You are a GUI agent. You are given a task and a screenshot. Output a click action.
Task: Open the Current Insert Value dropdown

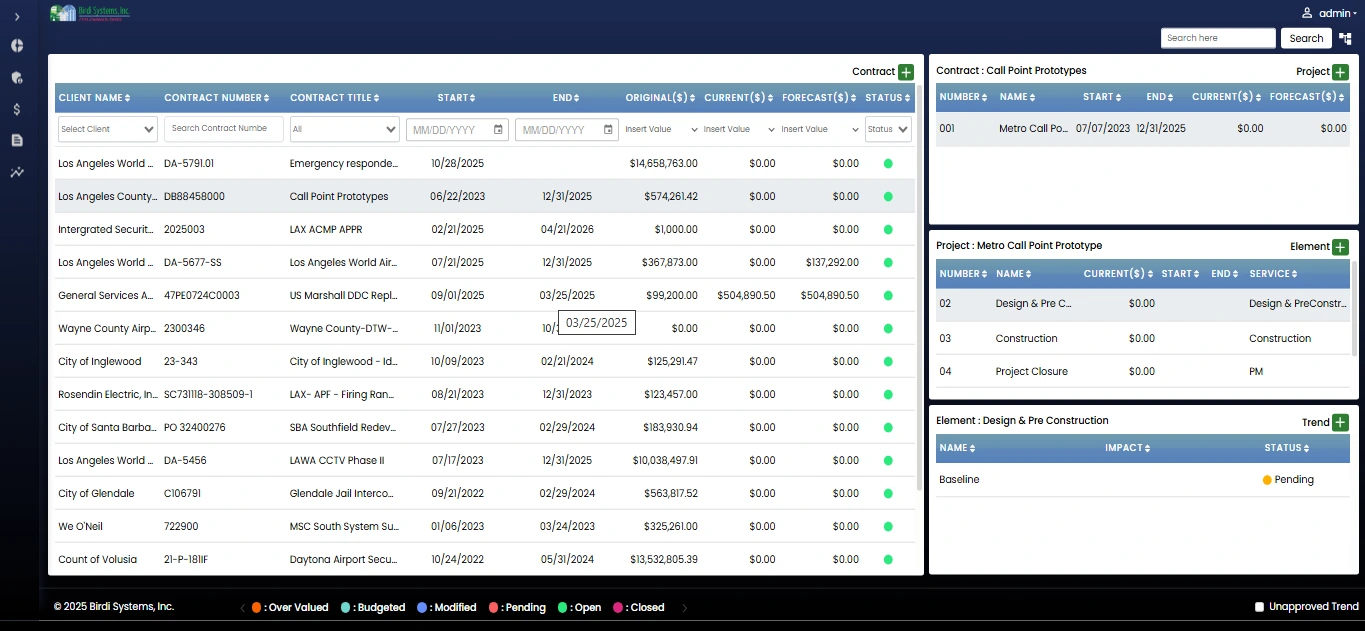[x=739, y=129]
